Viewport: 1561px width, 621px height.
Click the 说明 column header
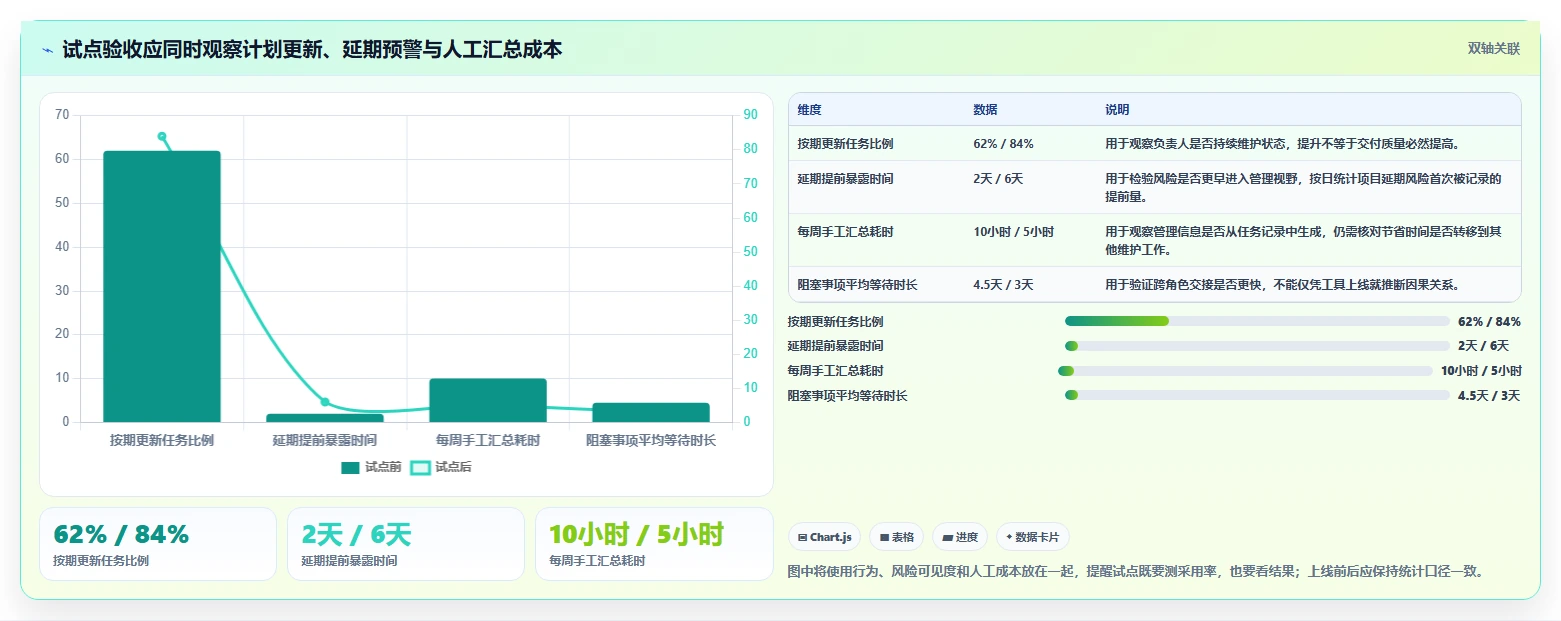point(1117,110)
